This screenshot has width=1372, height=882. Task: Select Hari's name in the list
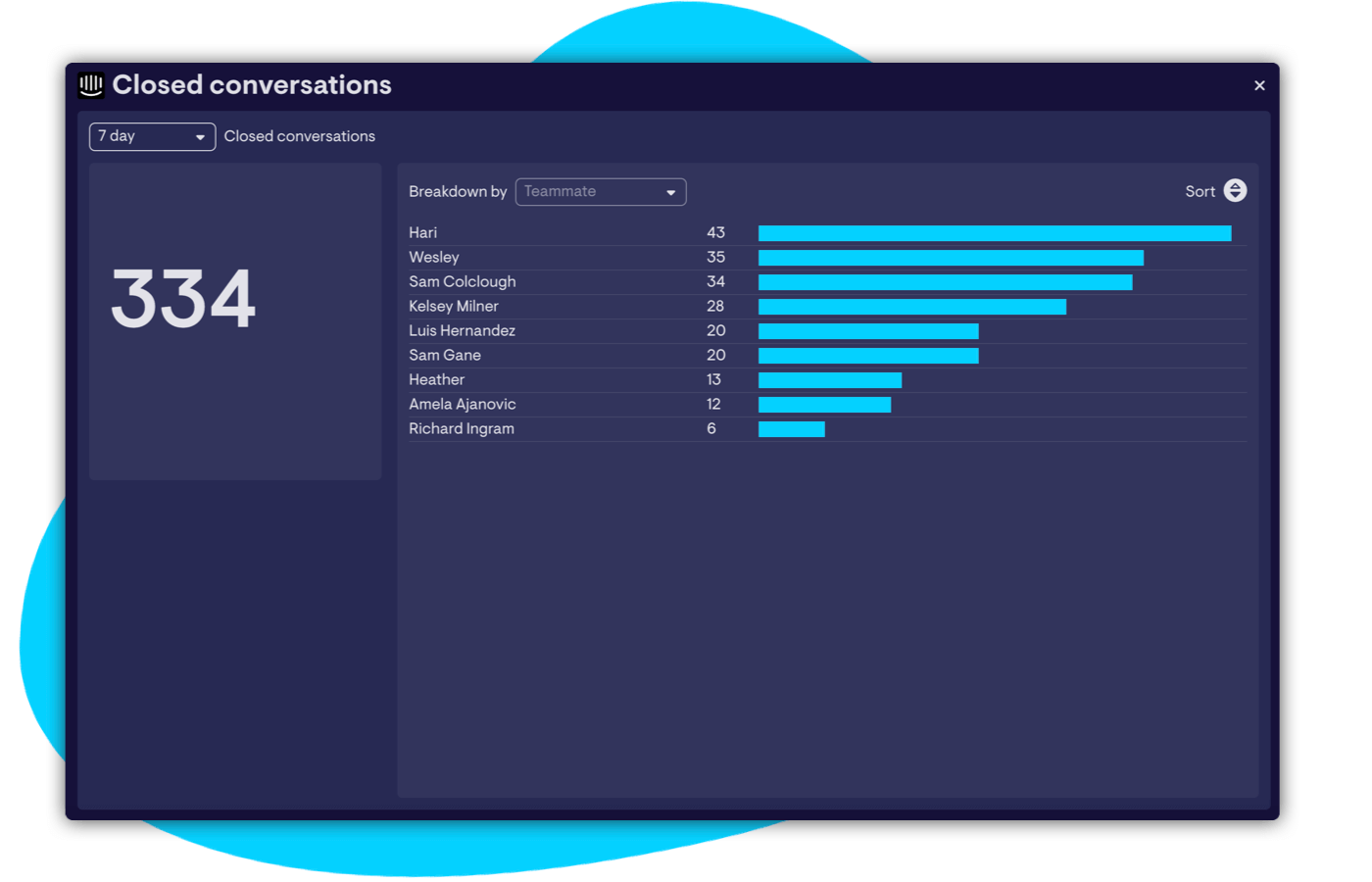[x=422, y=232]
